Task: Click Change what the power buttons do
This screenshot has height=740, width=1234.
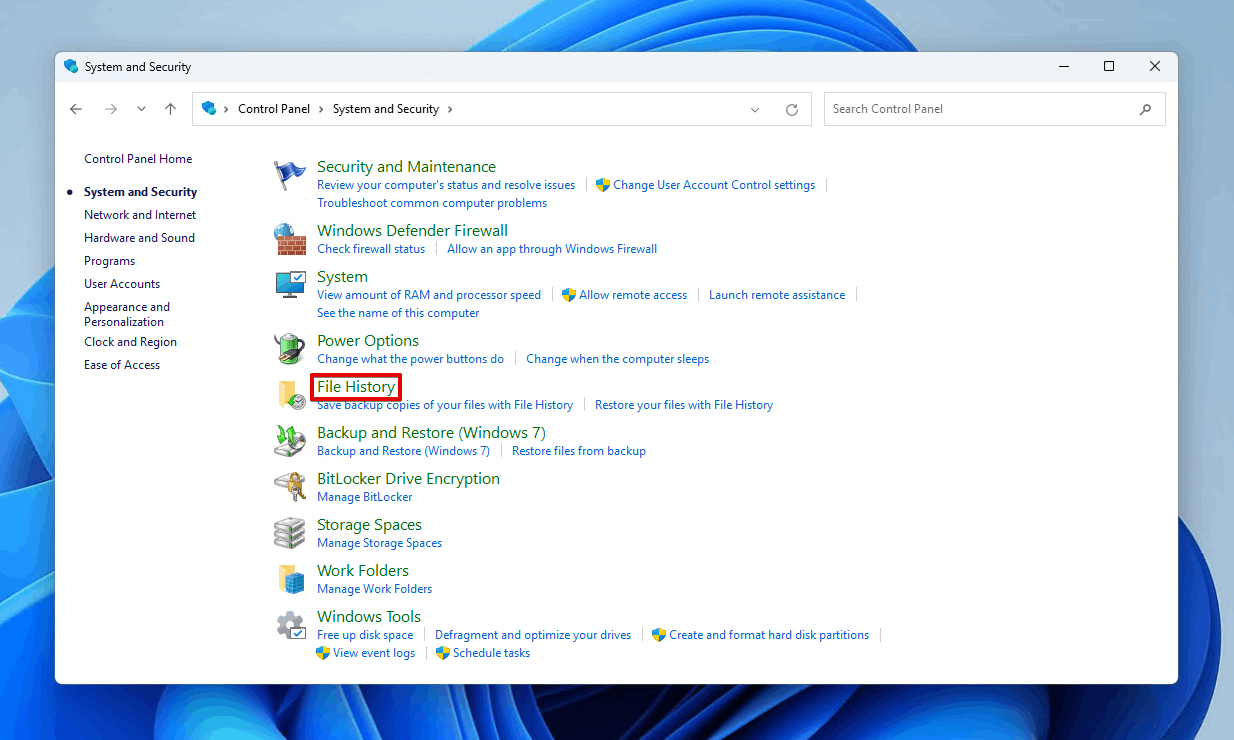Action: 410,359
